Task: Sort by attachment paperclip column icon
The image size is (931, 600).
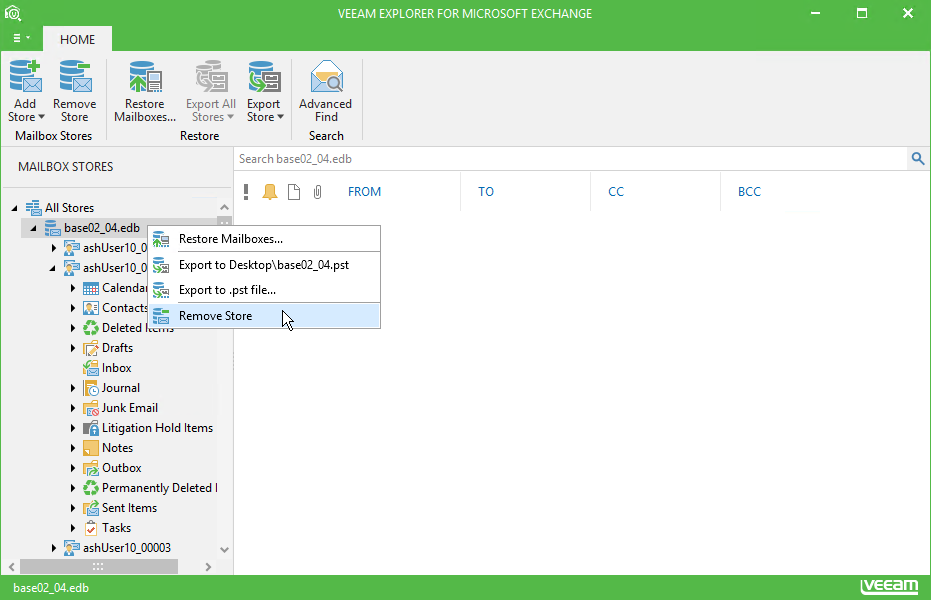Action: point(318,192)
